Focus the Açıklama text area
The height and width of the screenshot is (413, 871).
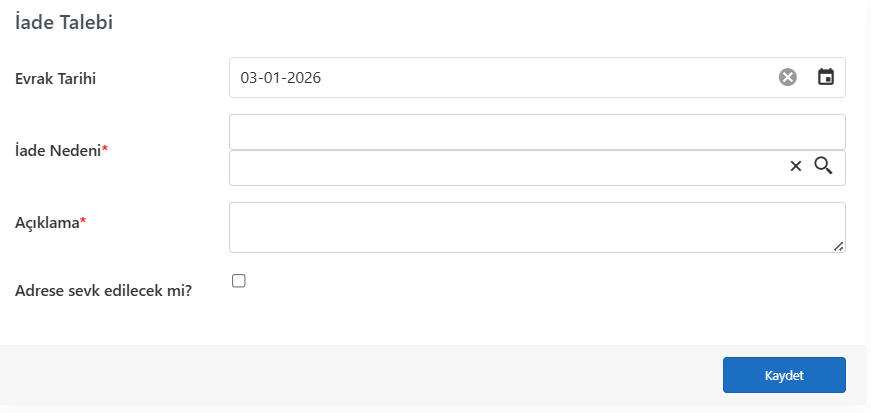click(537, 227)
